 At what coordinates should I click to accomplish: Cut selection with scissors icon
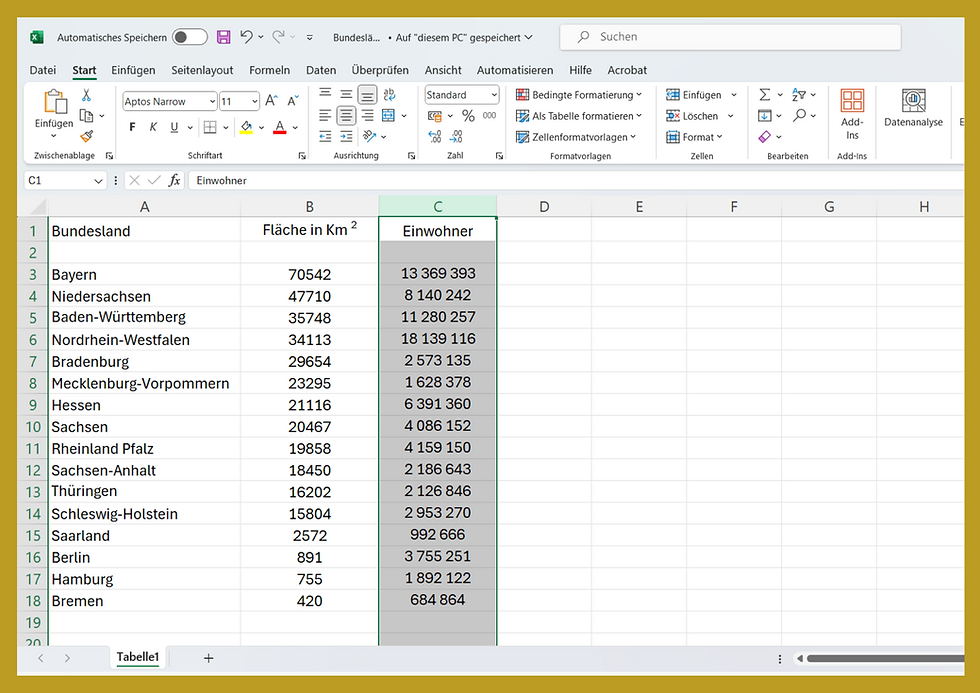tap(86, 95)
